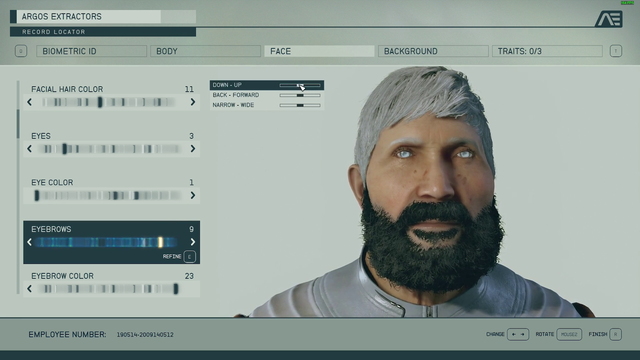Click the Record Locator bar
Viewport: 640px width, 360px height.
click(103, 32)
